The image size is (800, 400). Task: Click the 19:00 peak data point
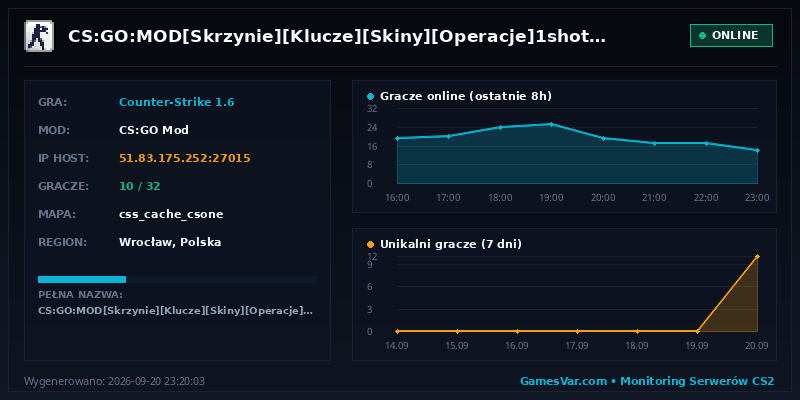[x=552, y=124]
